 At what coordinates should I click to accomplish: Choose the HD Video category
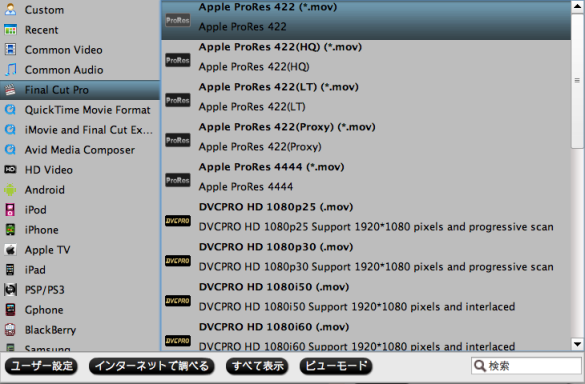point(80,170)
